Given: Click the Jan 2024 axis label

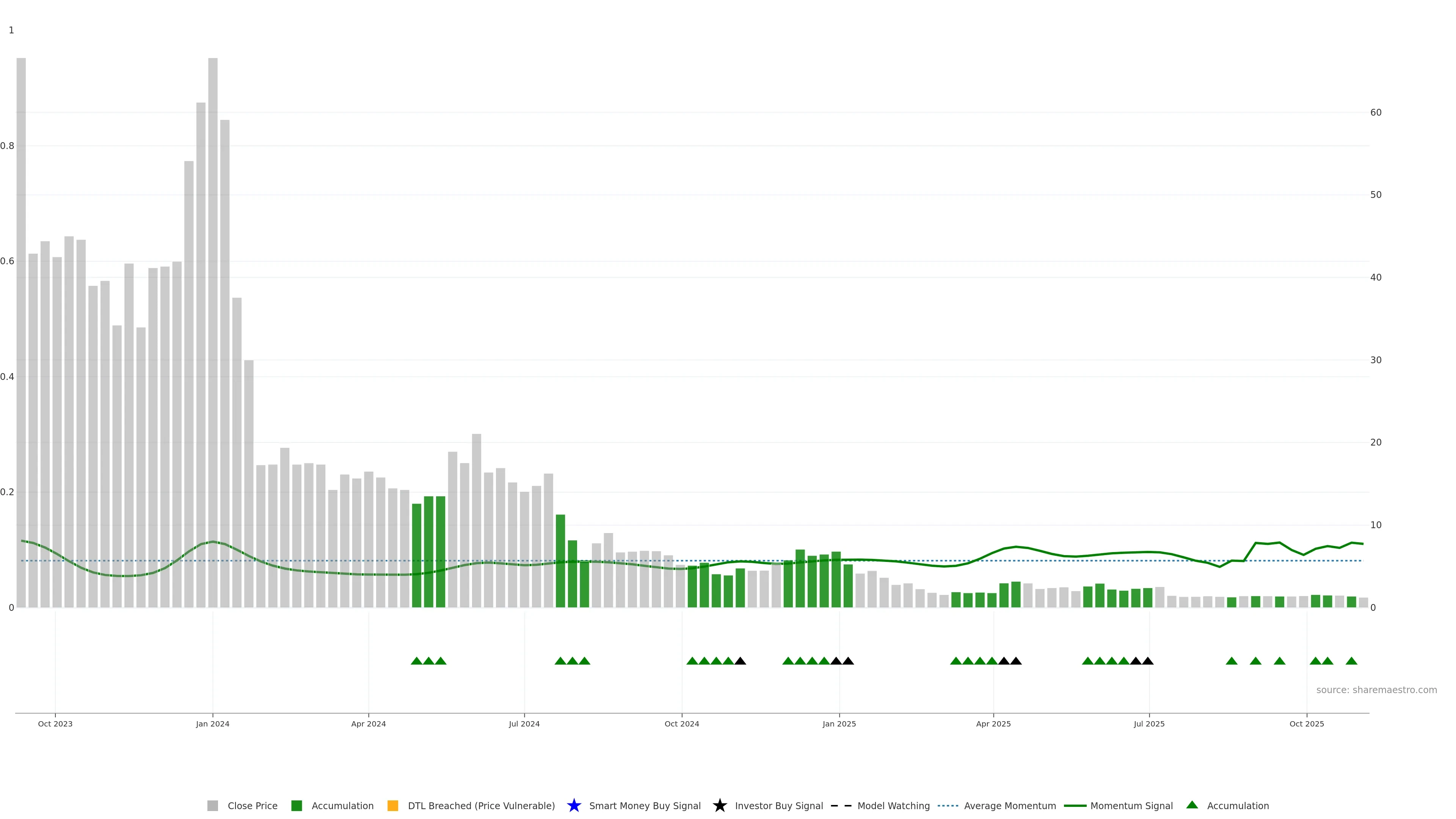Looking at the screenshot, I should (x=212, y=723).
